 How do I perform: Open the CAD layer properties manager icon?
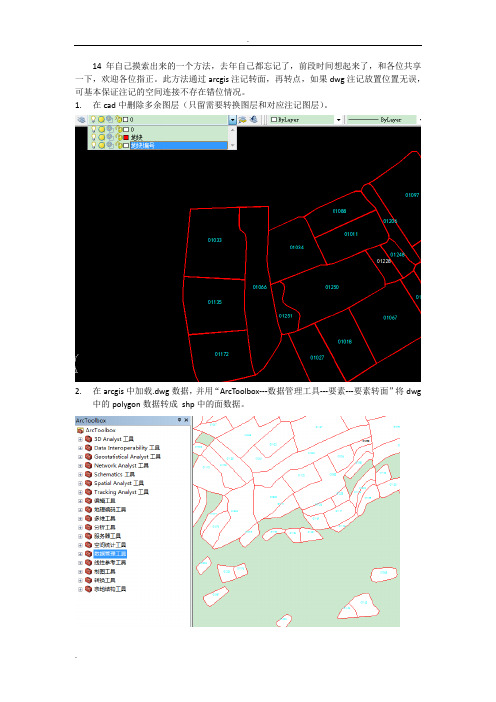click(x=81, y=120)
